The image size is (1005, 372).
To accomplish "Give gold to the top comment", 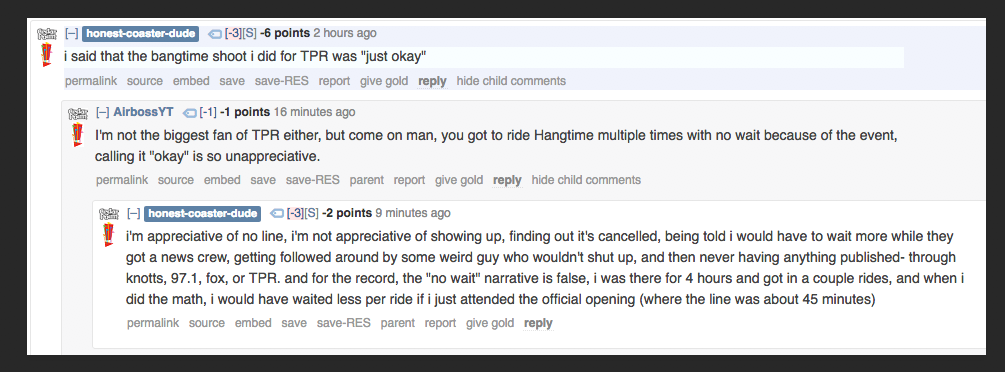I will (384, 81).
